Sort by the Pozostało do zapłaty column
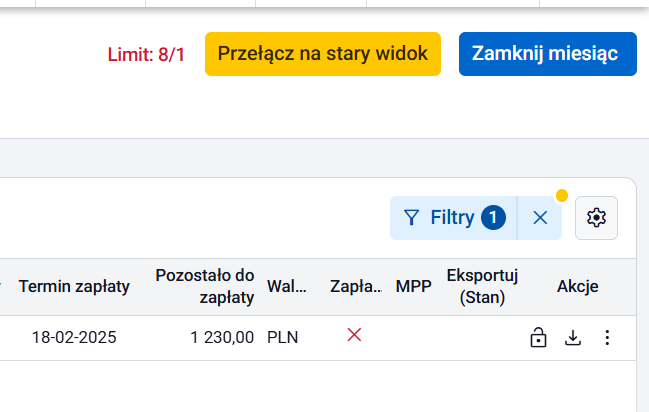The height and width of the screenshot is (412, 649). click(x=205, y=287)
